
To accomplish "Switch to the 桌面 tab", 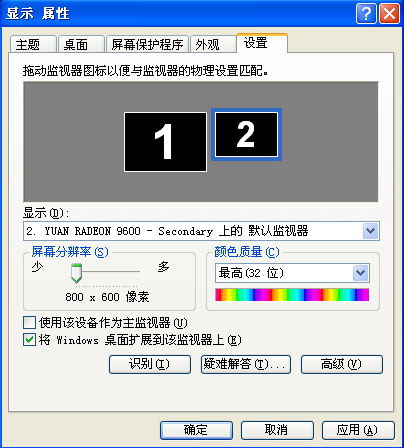I will [81, 44].
